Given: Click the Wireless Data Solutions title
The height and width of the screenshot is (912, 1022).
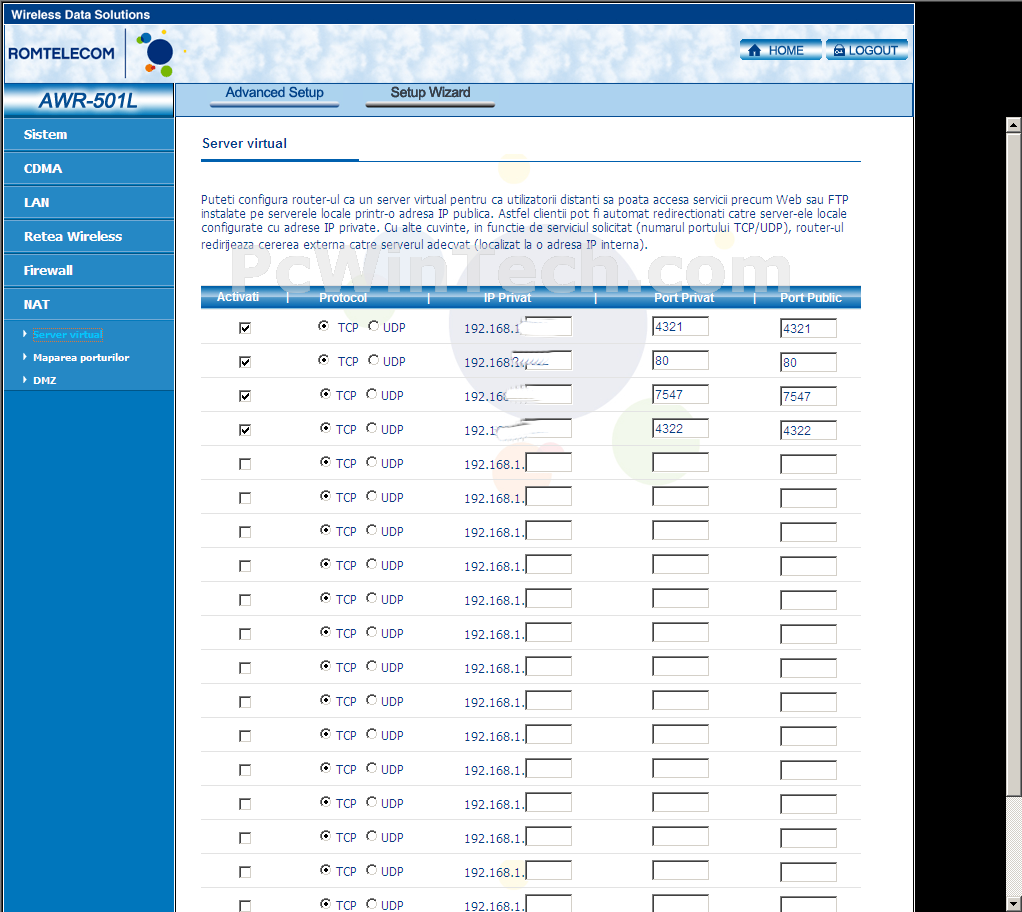Looking at the screenshot, I should click(80, 14).
